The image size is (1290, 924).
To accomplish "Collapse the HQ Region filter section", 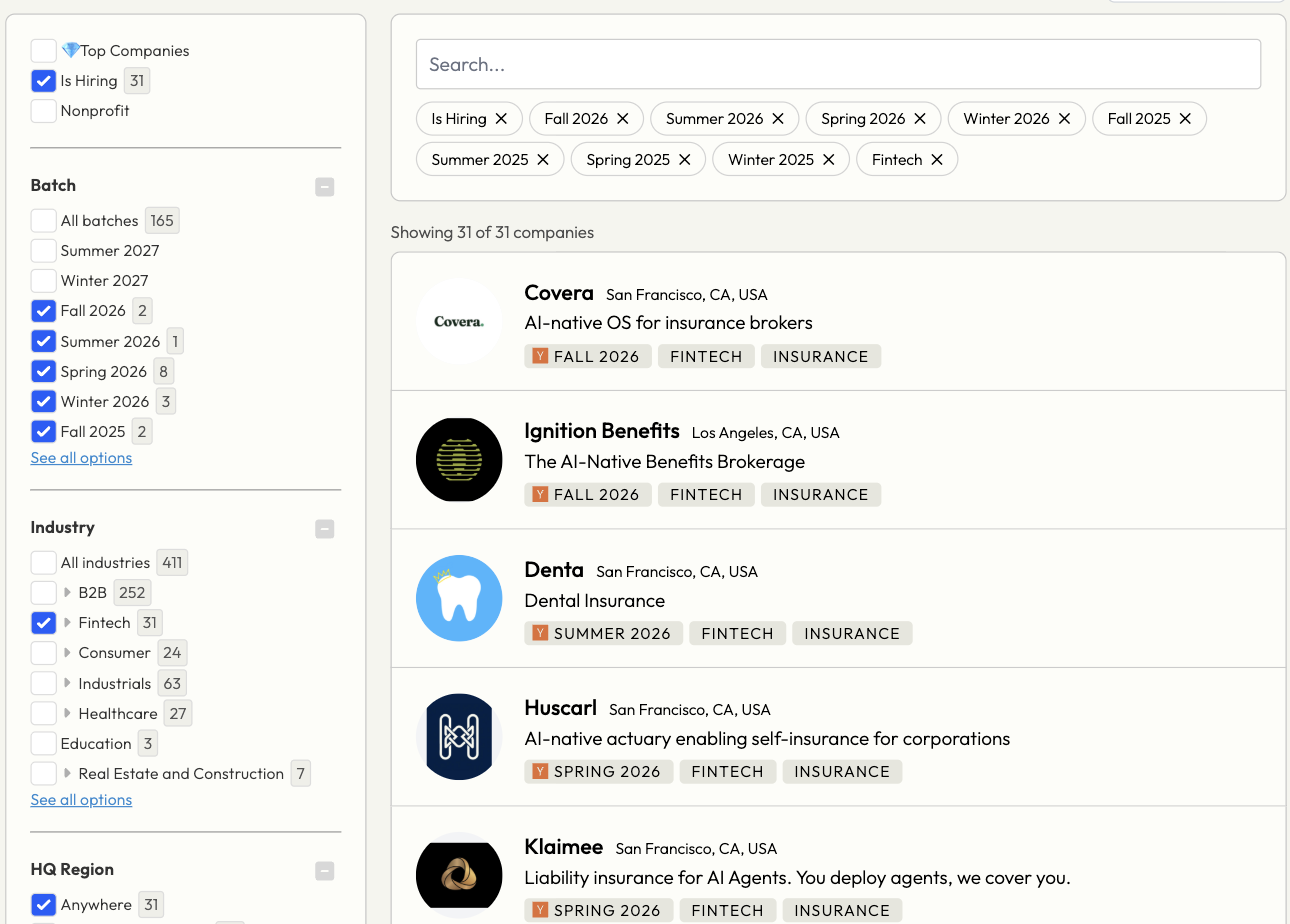I will [325, 871].
